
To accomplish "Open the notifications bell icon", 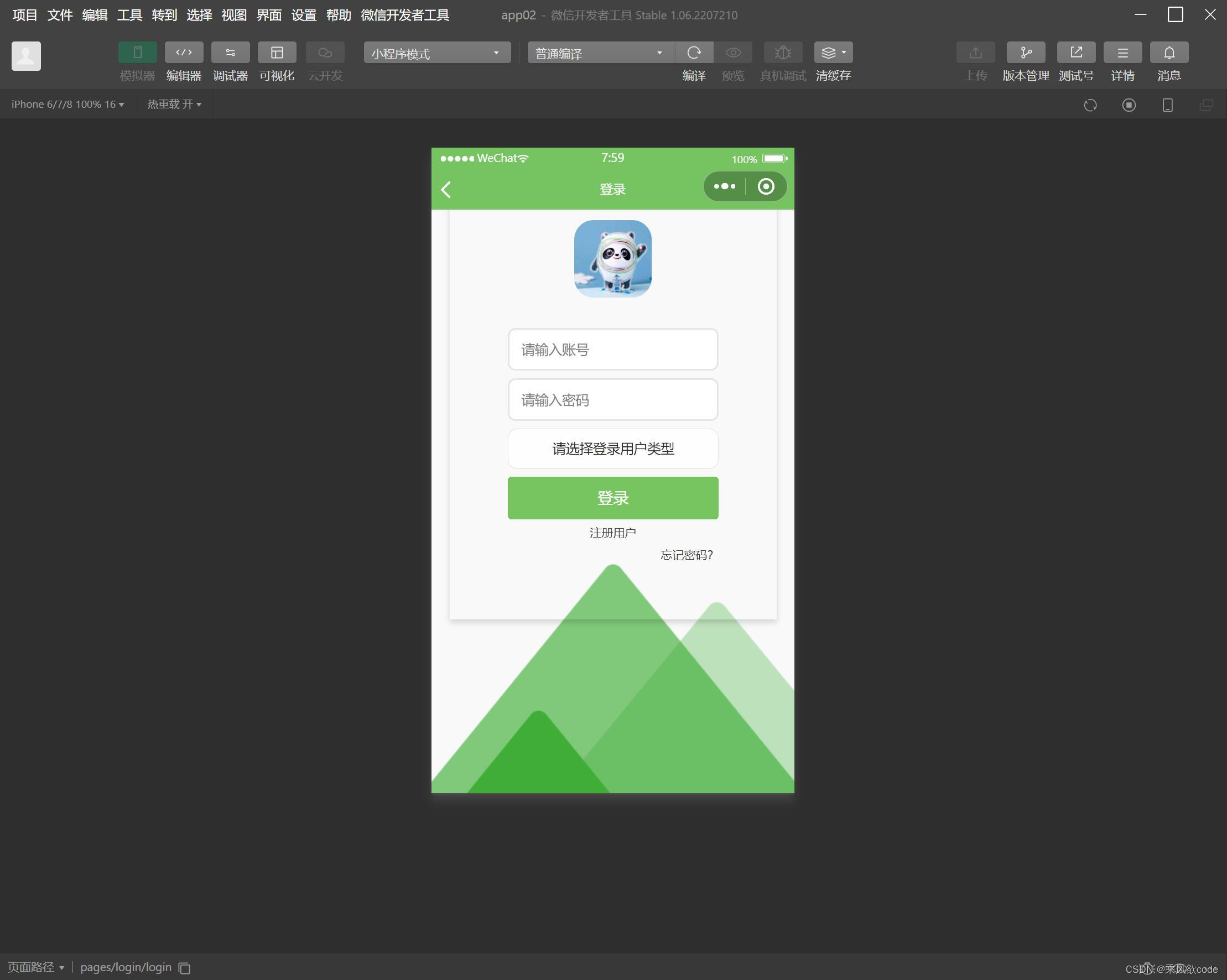I will [1169, 53].
